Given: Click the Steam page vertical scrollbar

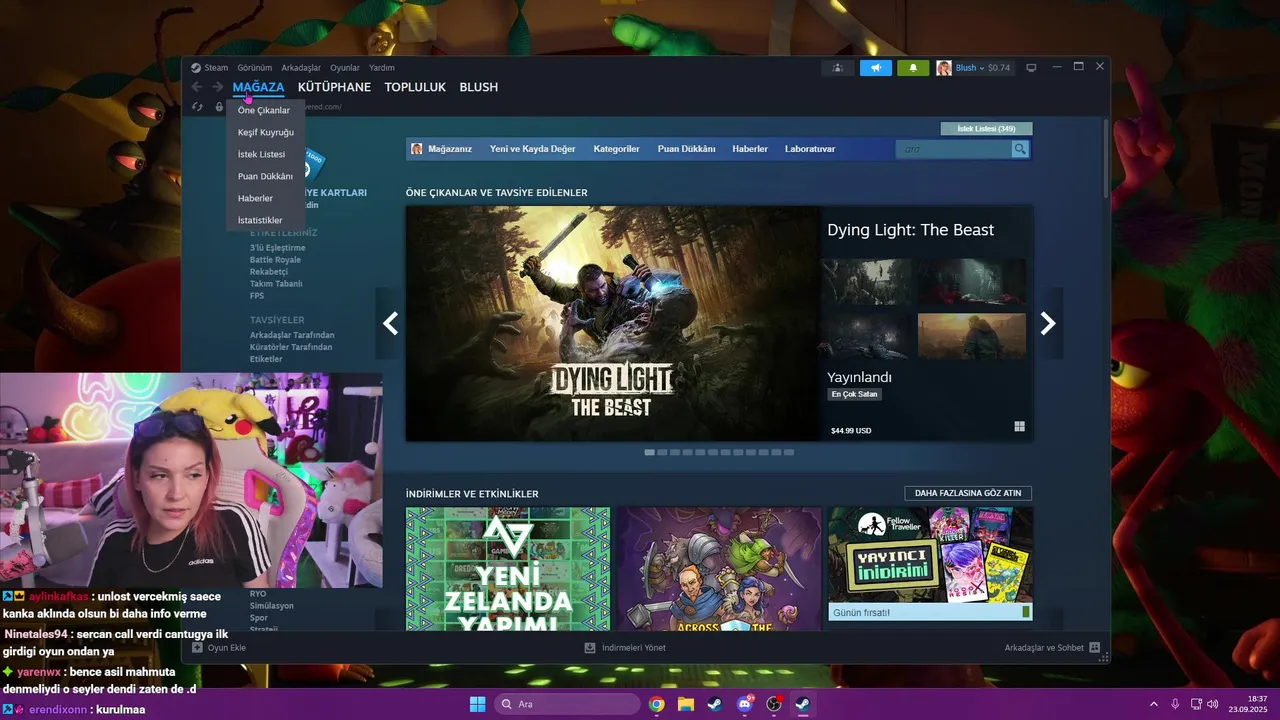Looking at the screenshot, I should pos(1105,157).
